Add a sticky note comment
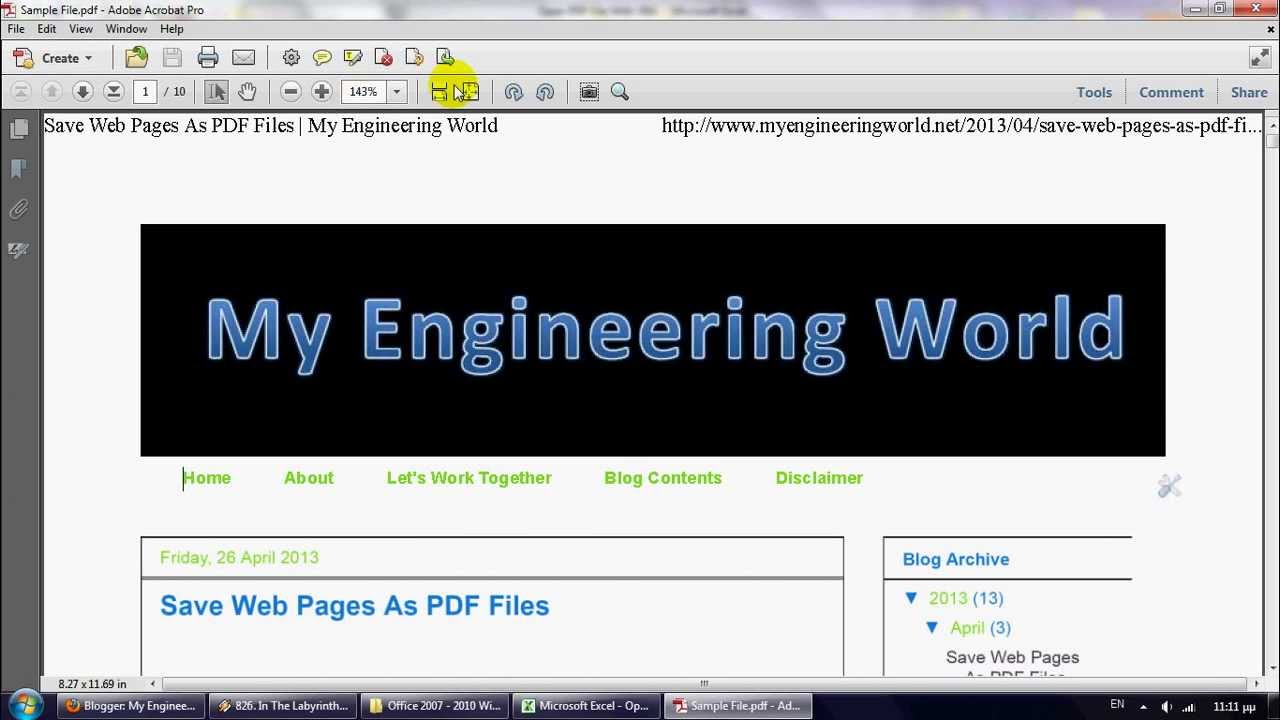Screen dimensions: 1280x720 322,58
